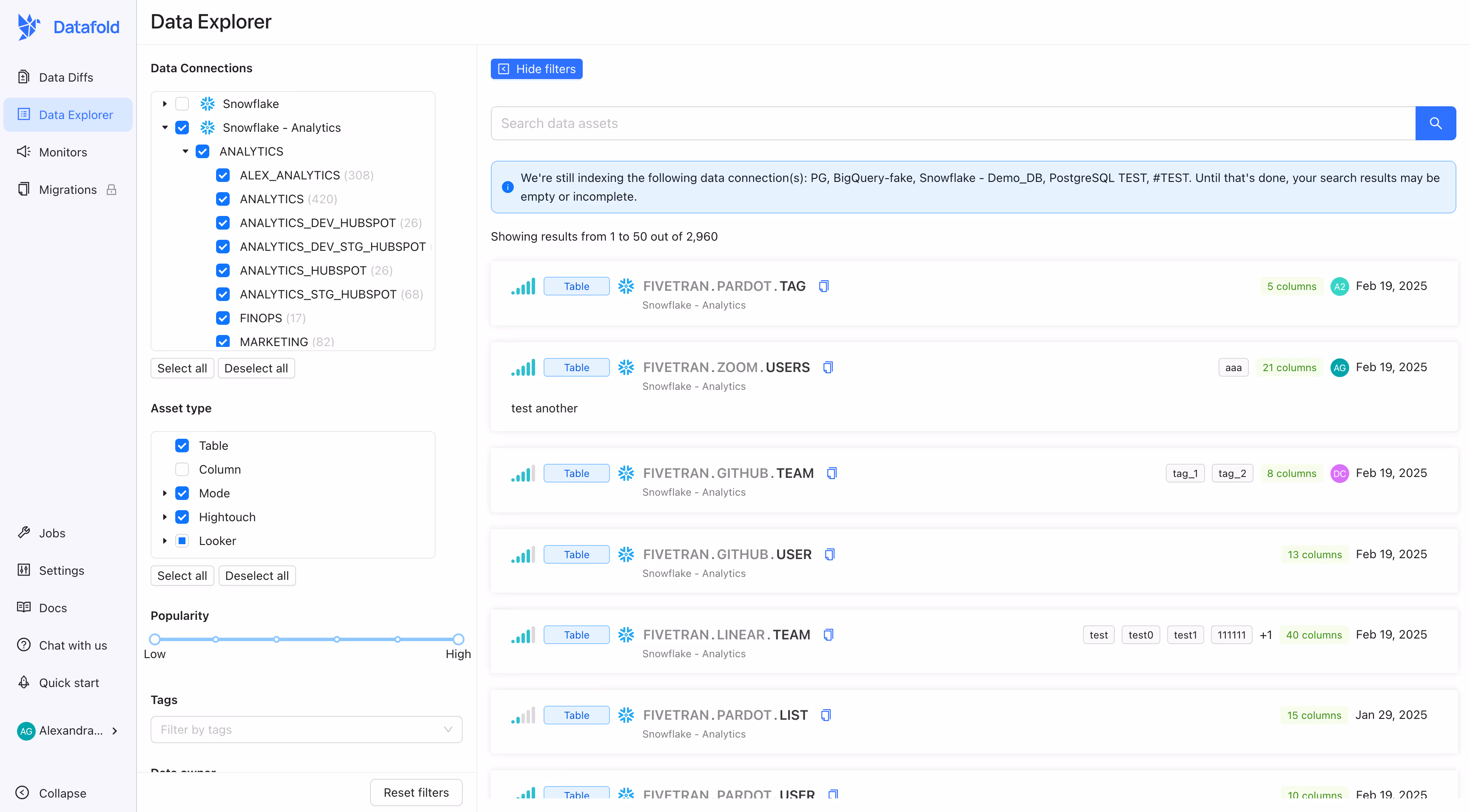Viewport: 1470px width, 812px height.
Task: Click the tag_1 tag on GITHUB.TEAM
Action: [x=1185, y=473]
